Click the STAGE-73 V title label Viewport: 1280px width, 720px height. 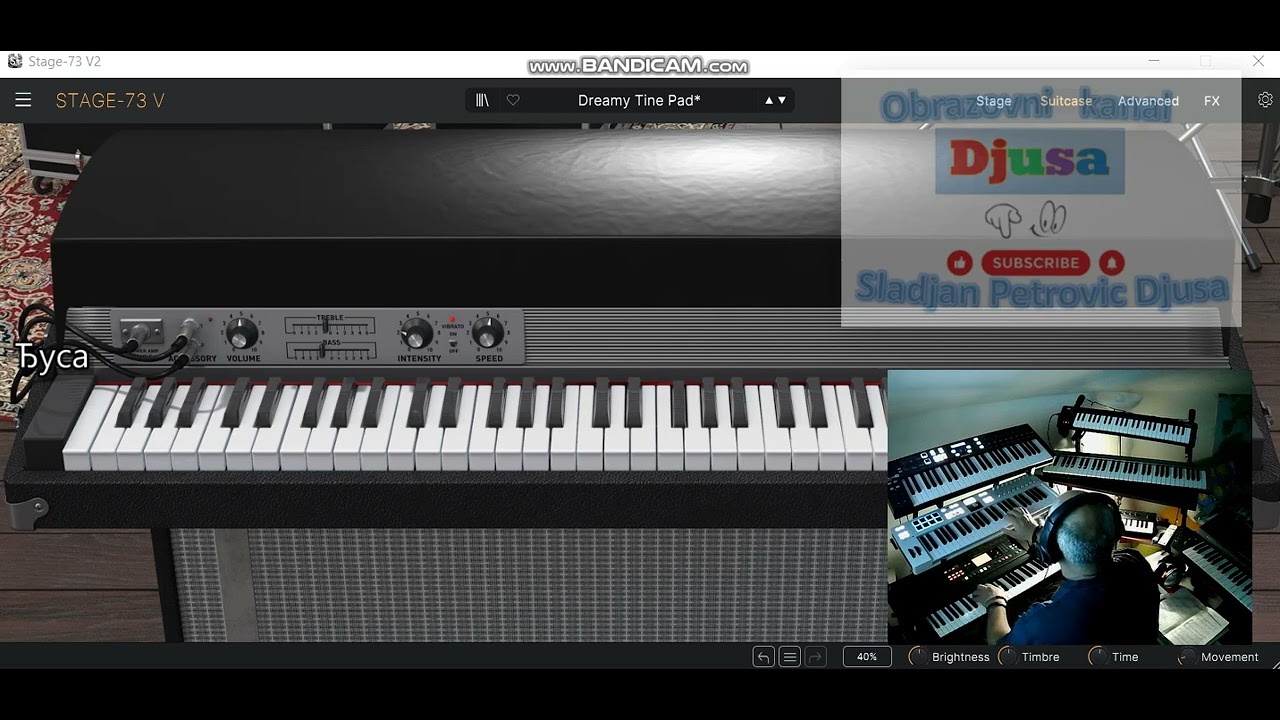(110, 101)
